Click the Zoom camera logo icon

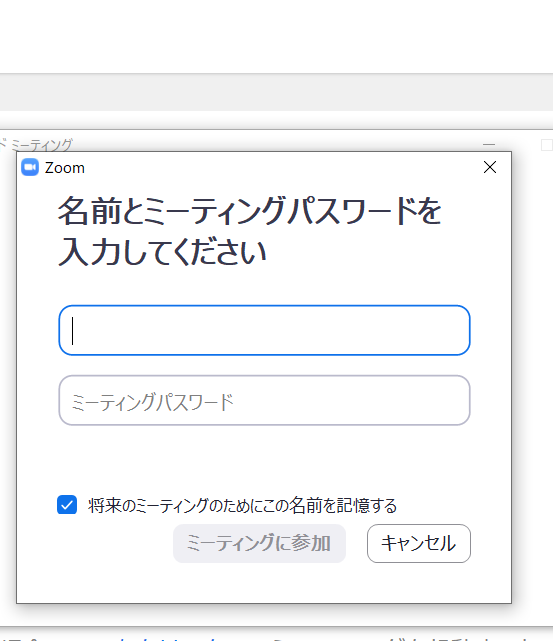[x=30, y=167]
